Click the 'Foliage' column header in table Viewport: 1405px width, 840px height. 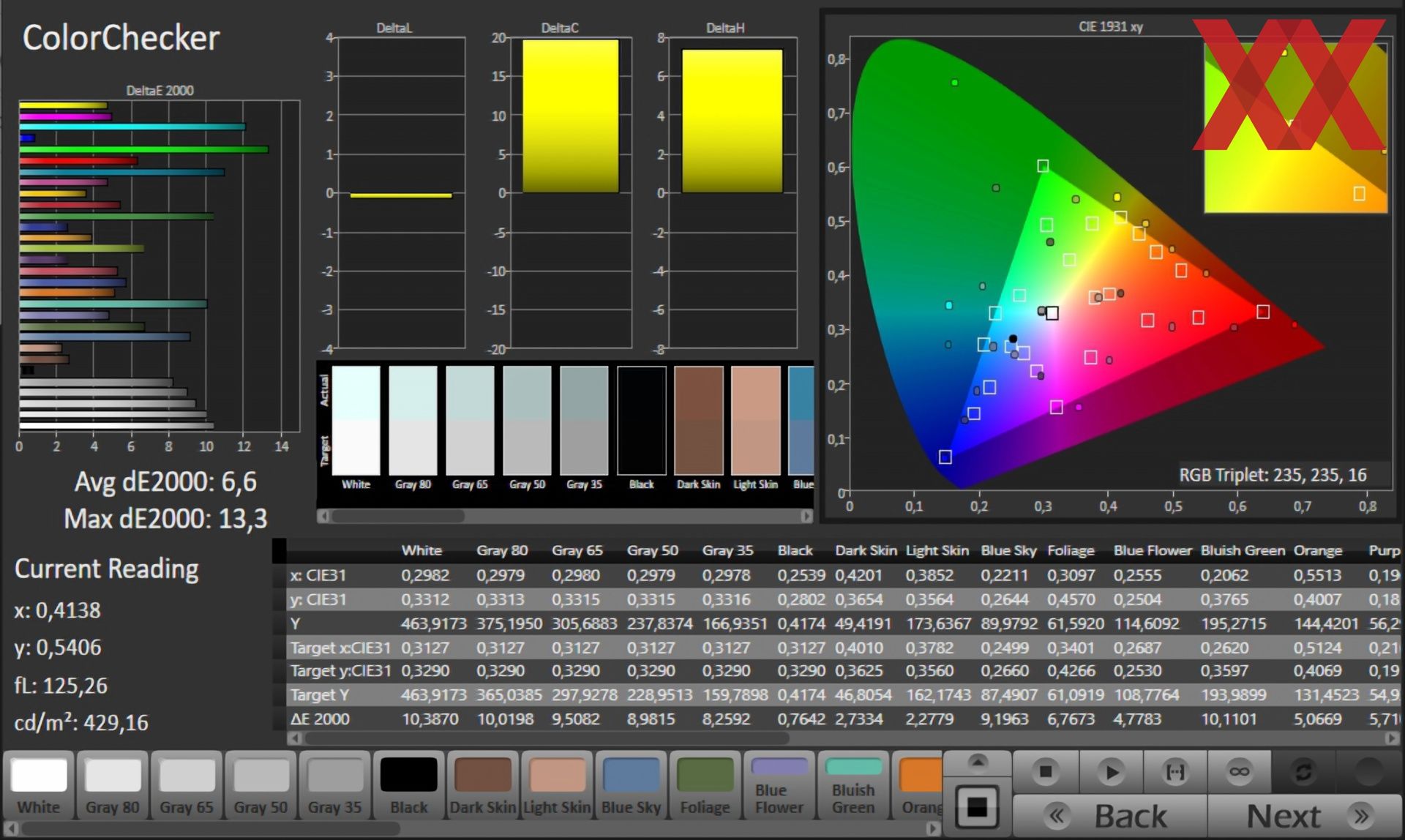pyautogui.click(x=1071, y=550)
